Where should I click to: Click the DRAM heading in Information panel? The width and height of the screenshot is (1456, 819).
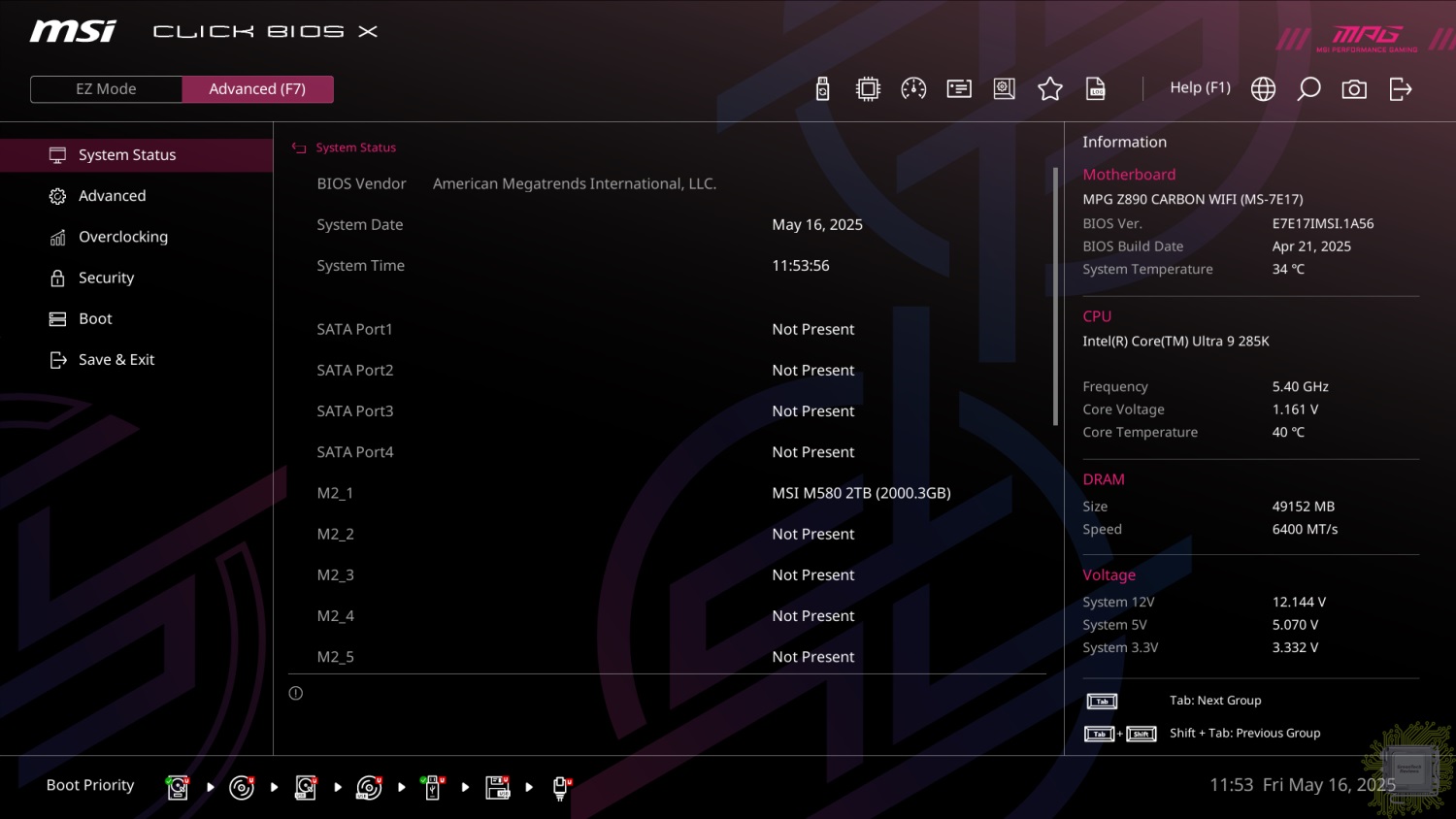tap(1104, 479)
